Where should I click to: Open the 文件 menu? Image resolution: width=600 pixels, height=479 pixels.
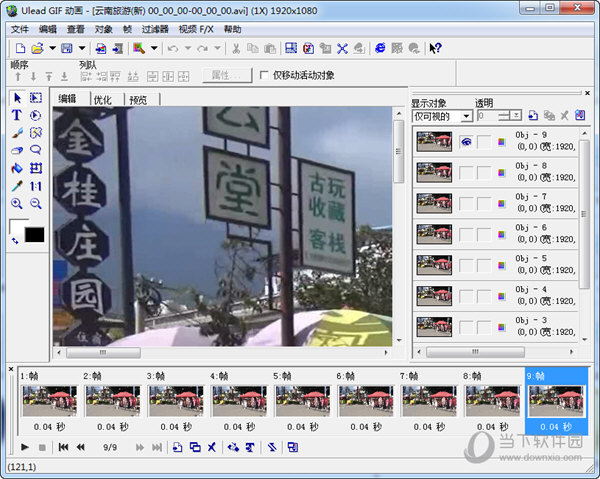pos(20,29)
